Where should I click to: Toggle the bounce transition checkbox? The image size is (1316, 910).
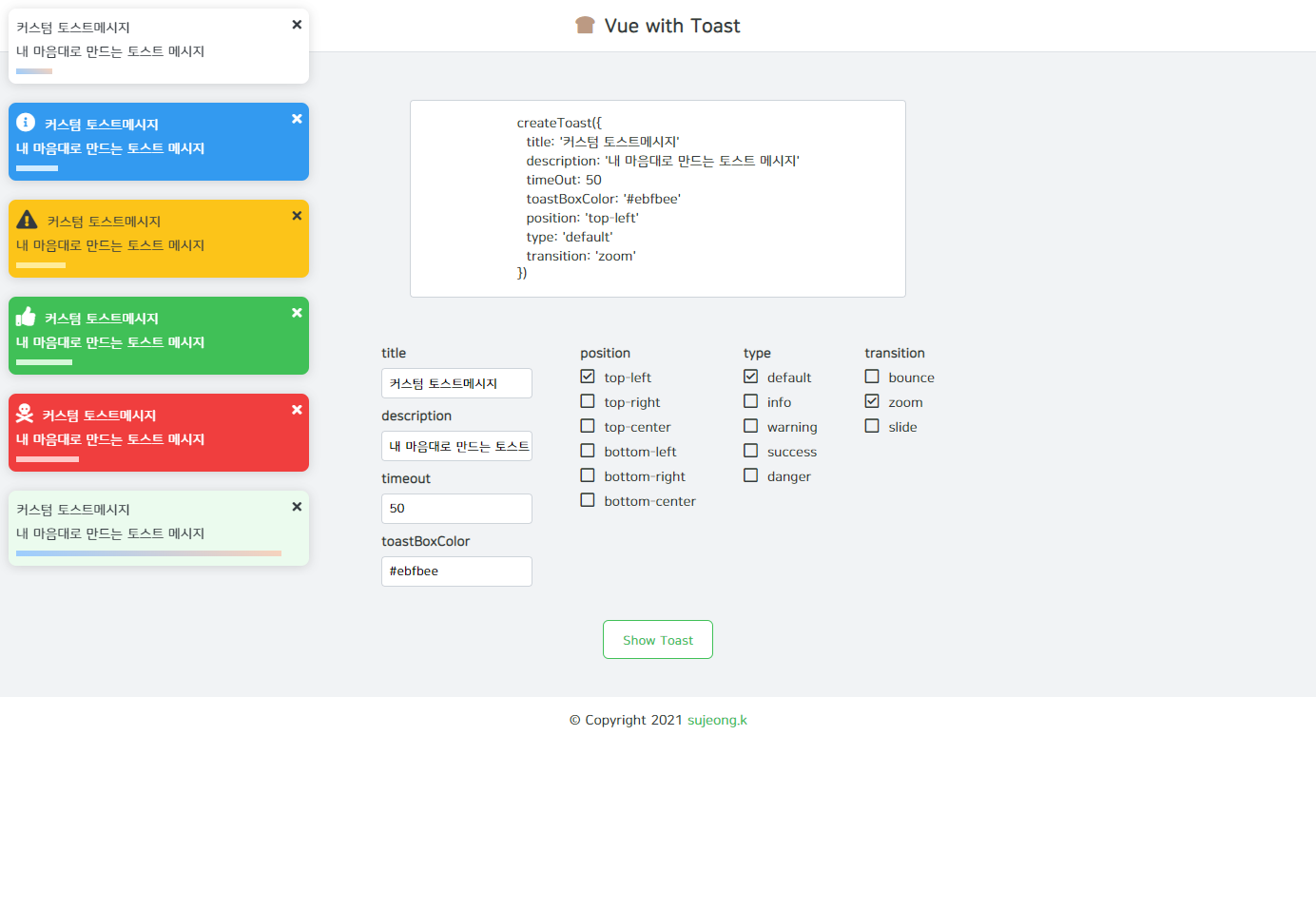tap(872, 377)
